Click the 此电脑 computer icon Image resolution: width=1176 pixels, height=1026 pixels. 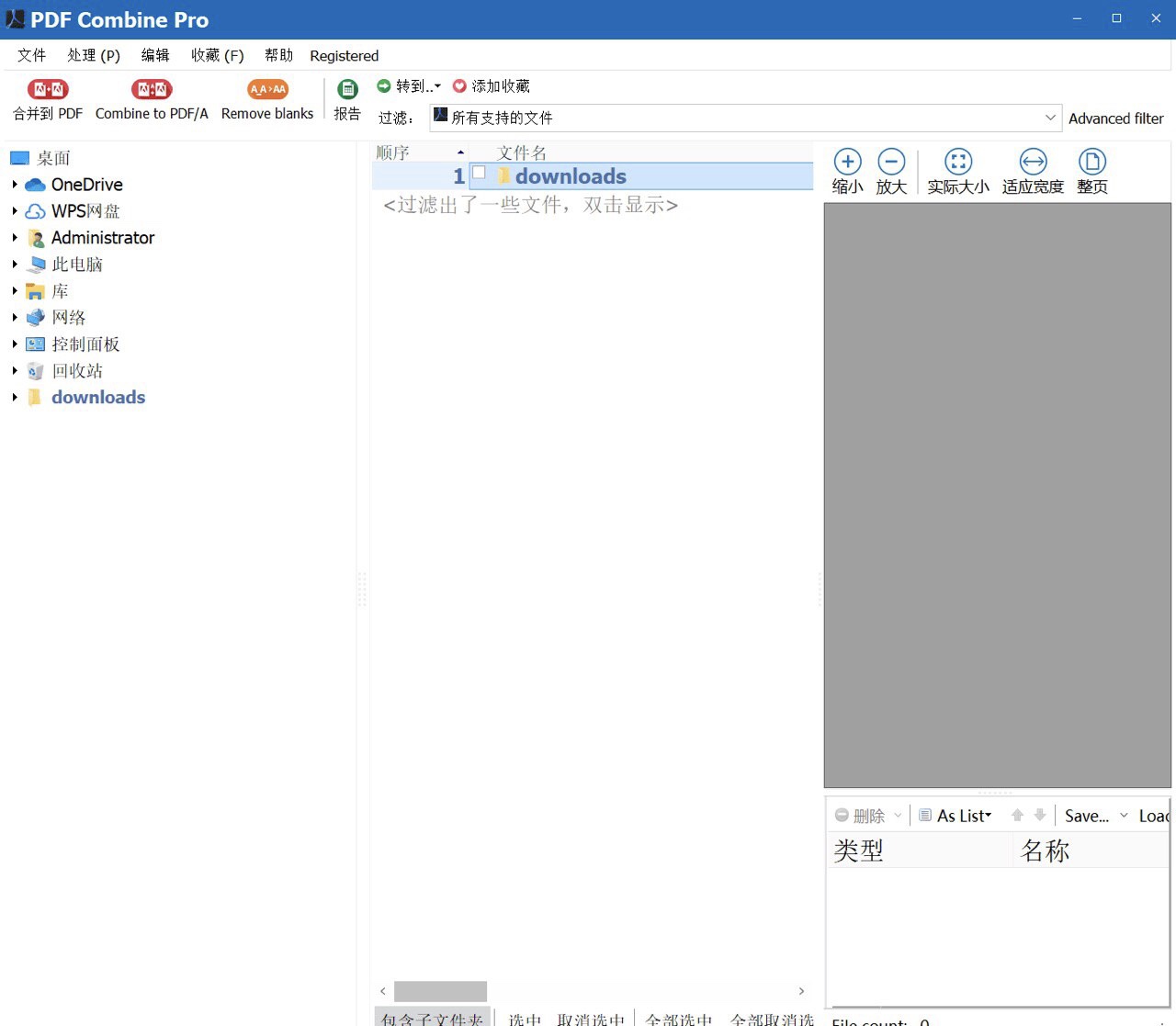[36, 265]
